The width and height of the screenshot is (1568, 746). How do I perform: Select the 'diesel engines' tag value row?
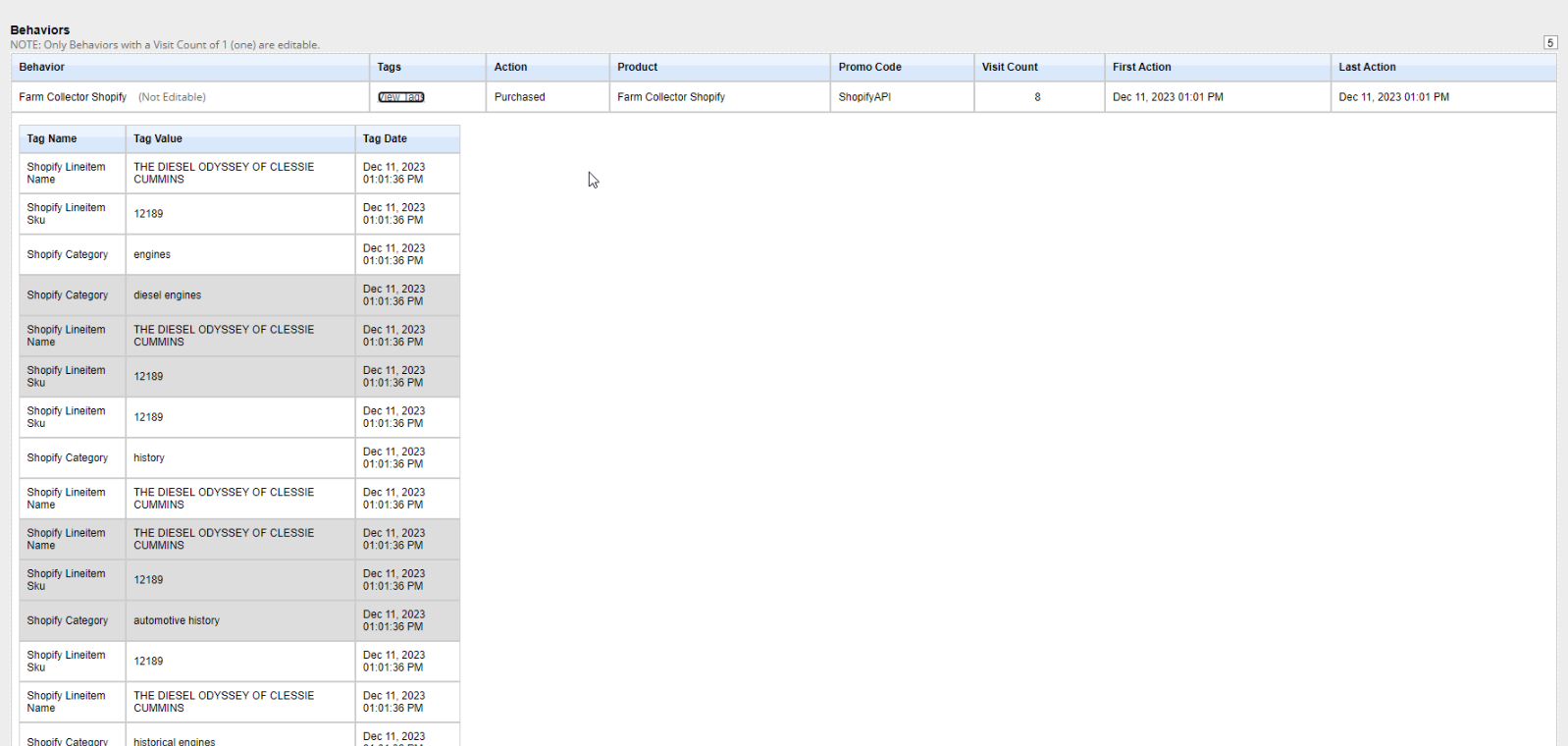click(168, 295)
